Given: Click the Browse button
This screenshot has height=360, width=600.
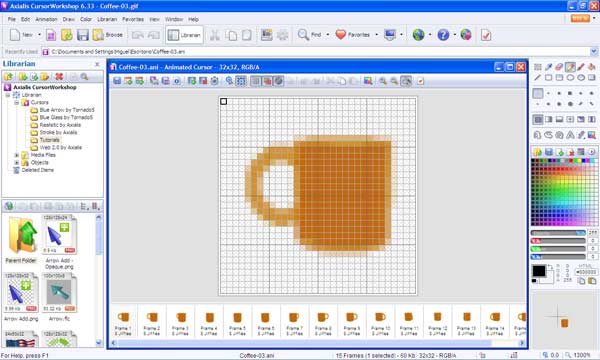Looking at the screenshot, I should point(109,35).
